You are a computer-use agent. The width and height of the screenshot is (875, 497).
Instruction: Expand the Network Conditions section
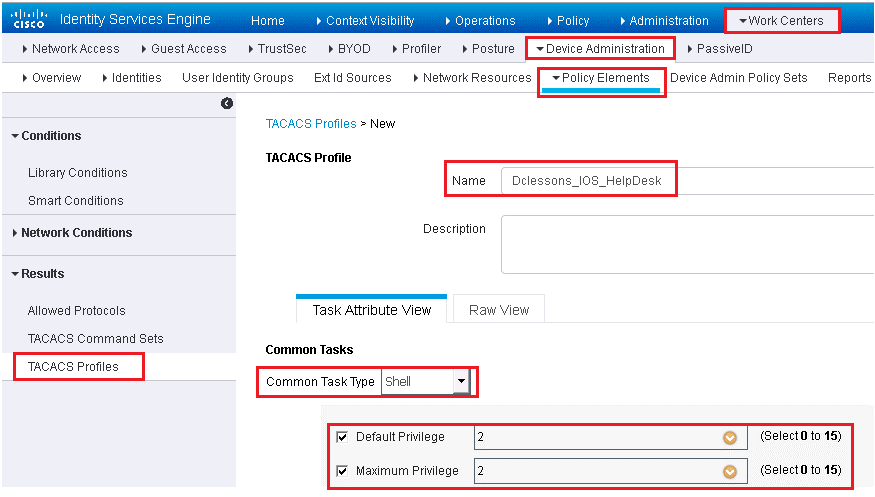pyautogui.click(x=72, y=233)
